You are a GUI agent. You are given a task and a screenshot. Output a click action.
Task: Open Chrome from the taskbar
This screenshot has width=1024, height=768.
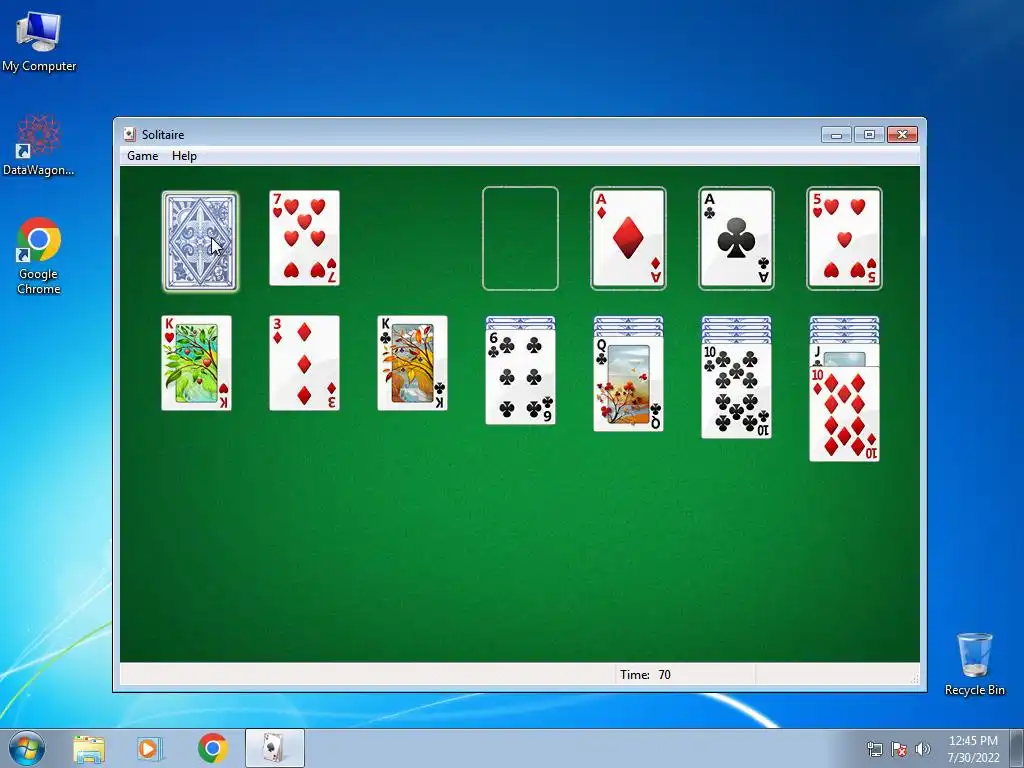212,748
